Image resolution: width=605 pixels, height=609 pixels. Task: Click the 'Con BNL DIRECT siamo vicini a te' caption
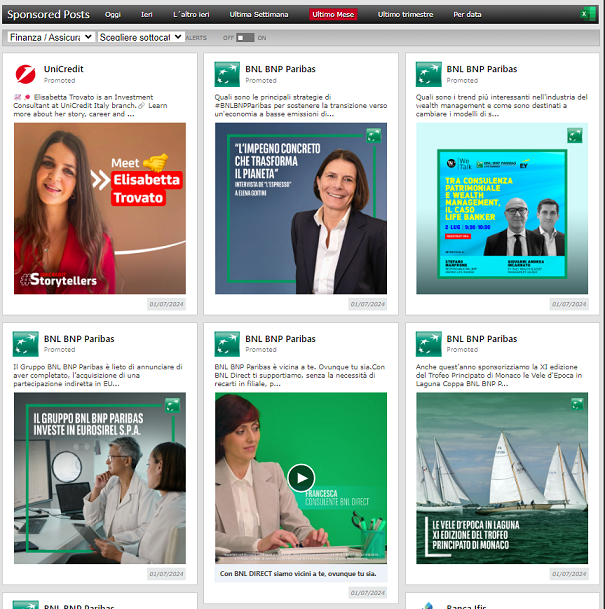[298, 574]
